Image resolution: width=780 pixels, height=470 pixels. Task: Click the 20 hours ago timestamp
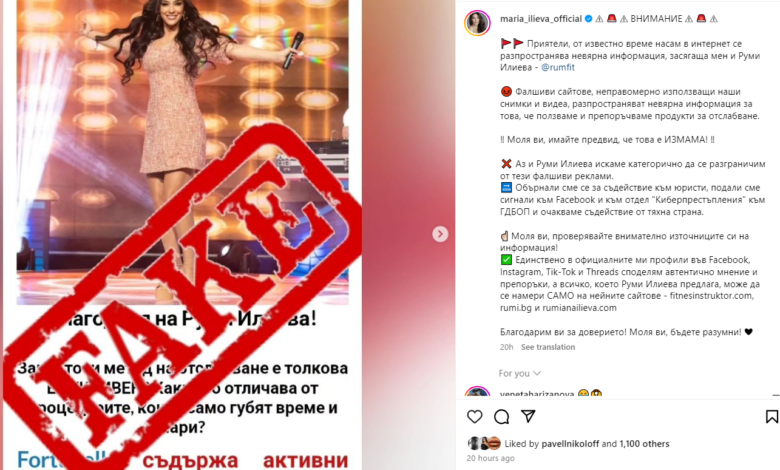(490, 458)
